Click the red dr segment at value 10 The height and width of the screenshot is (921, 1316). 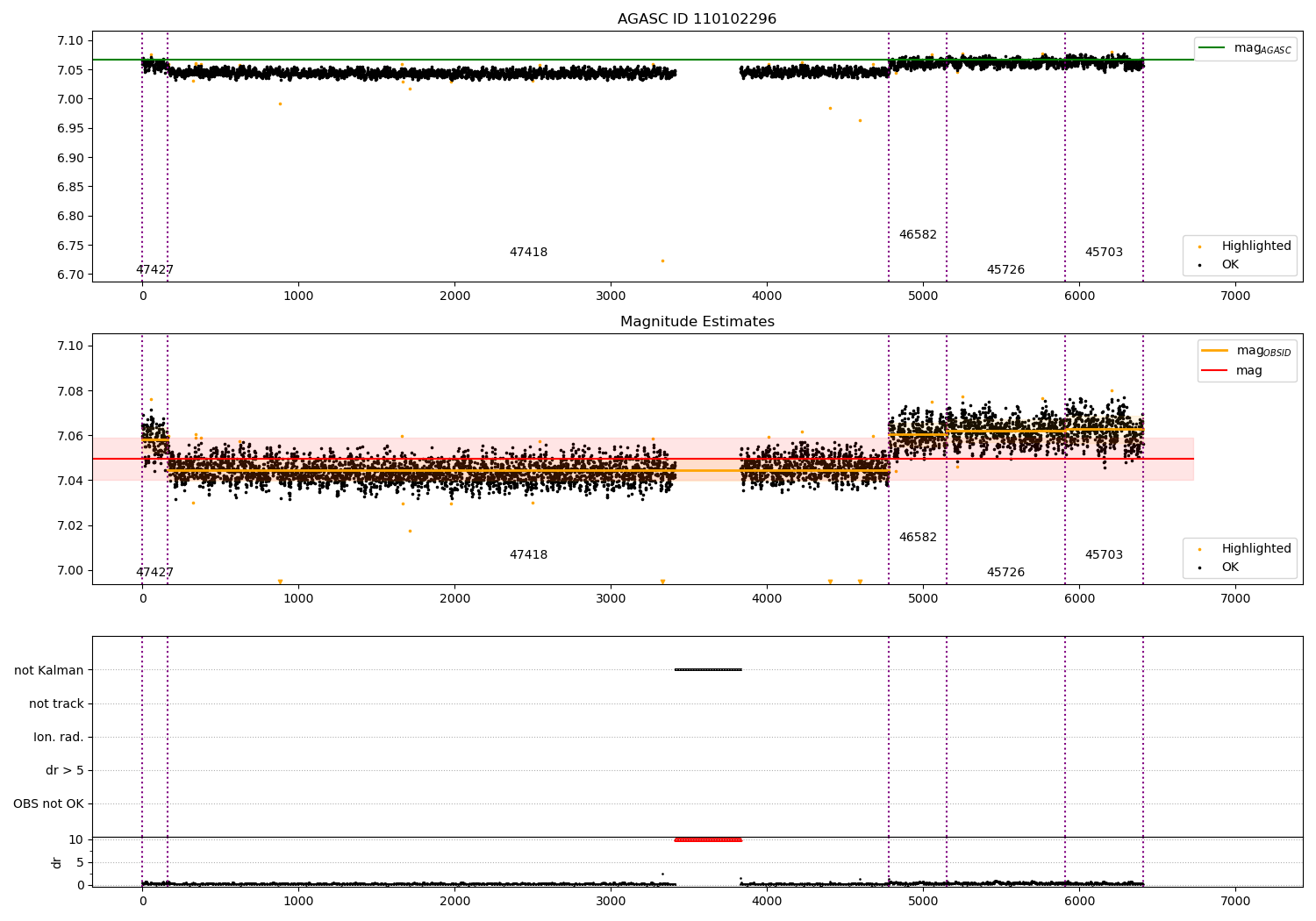708,840
